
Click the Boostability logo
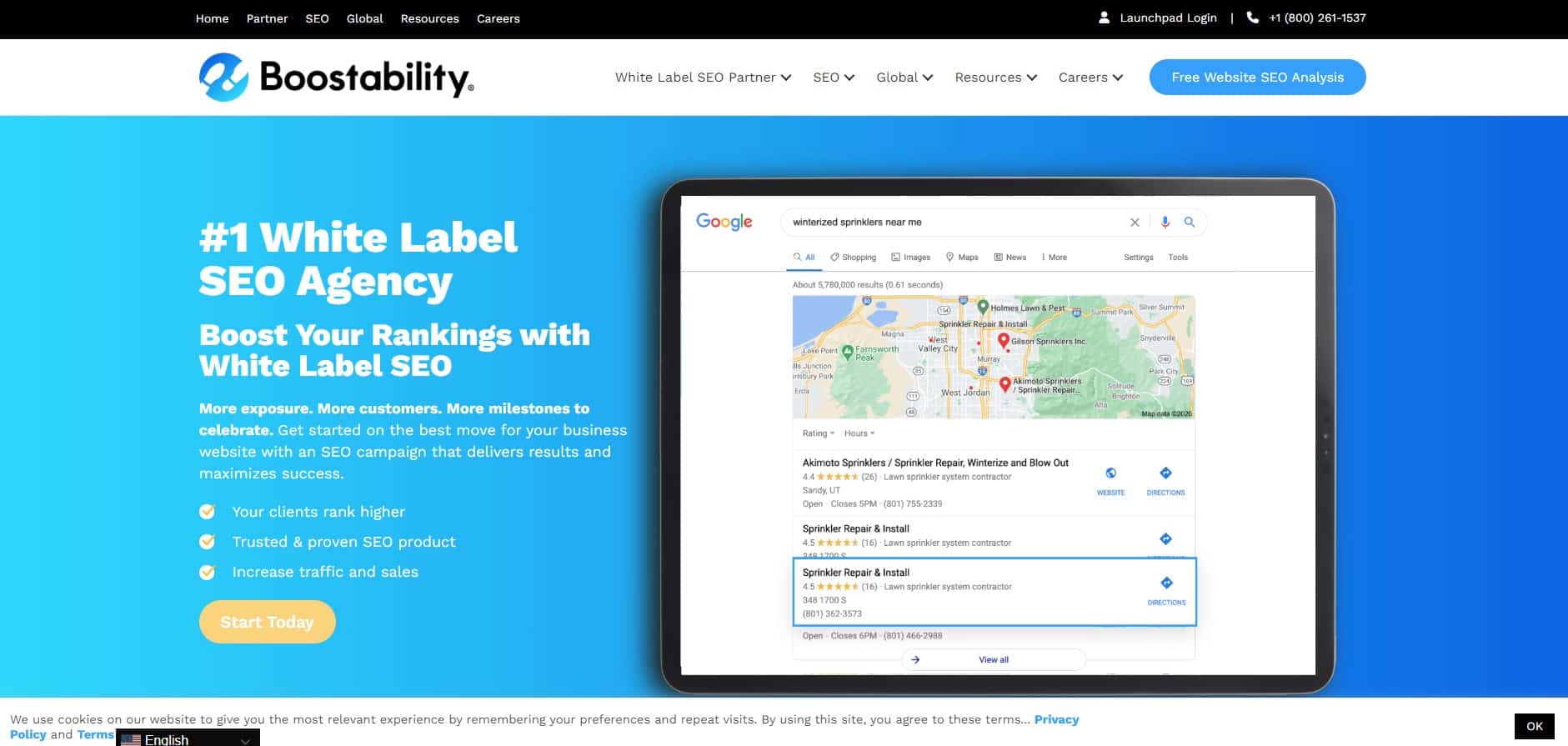pyautogui.click(x=336, y=77)
